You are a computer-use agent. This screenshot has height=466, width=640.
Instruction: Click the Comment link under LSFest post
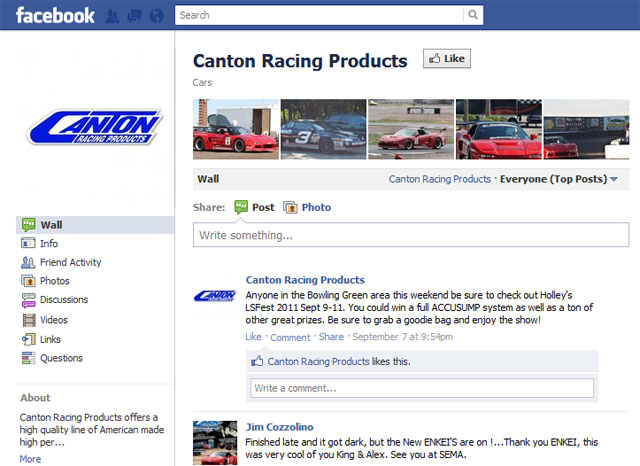(291, 337)
